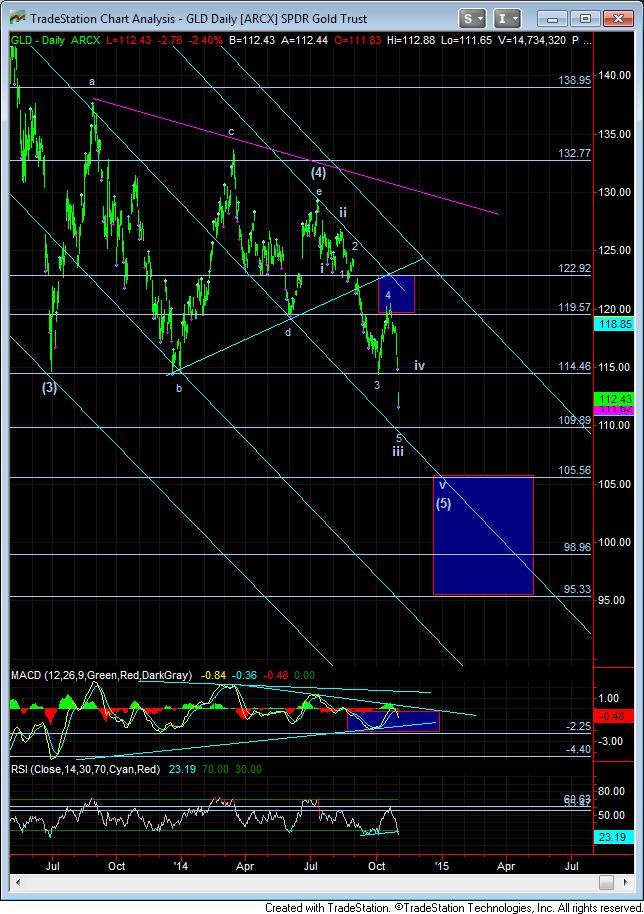Open the interval link I dropdown
The height and width of the screenshot is (914, 644).
[x=507, y=18]
